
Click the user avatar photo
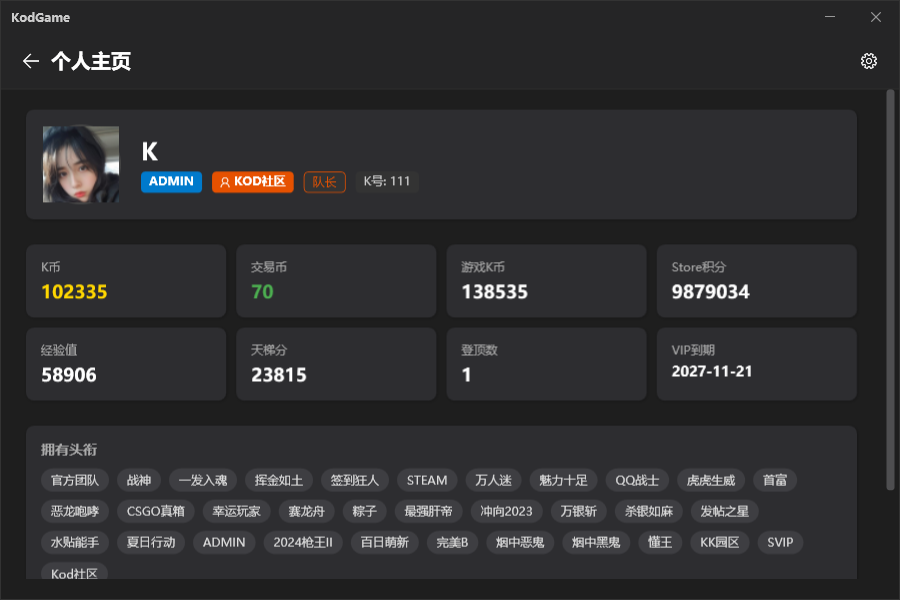pyautogui.click(x=81, y=164)
